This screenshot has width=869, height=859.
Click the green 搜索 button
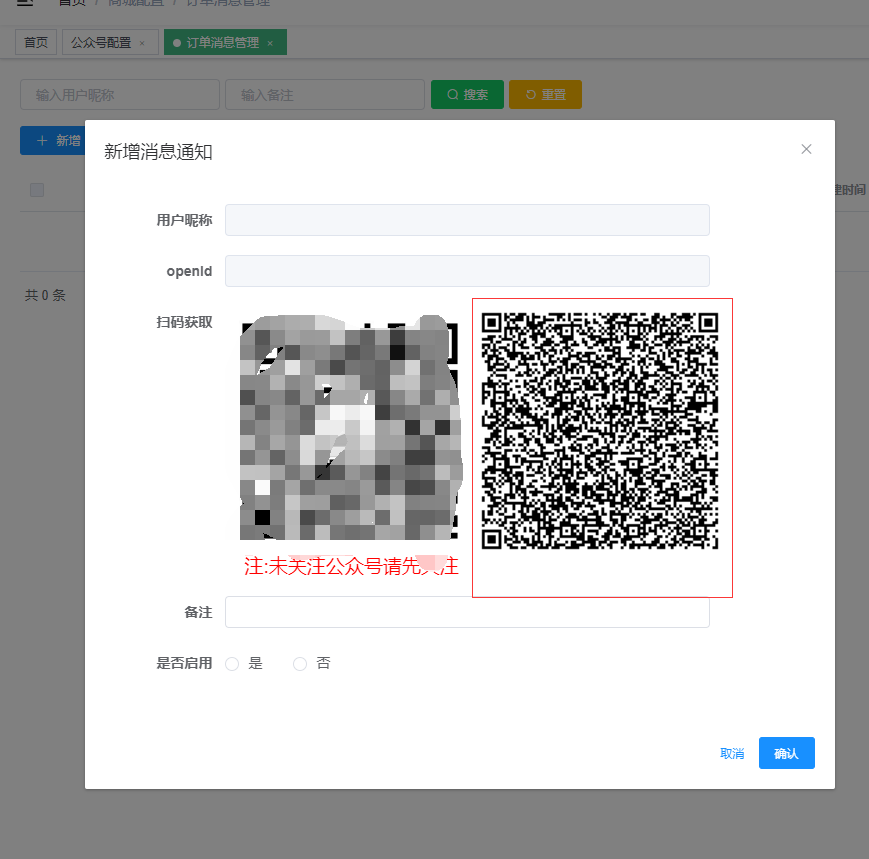(467, 94)
